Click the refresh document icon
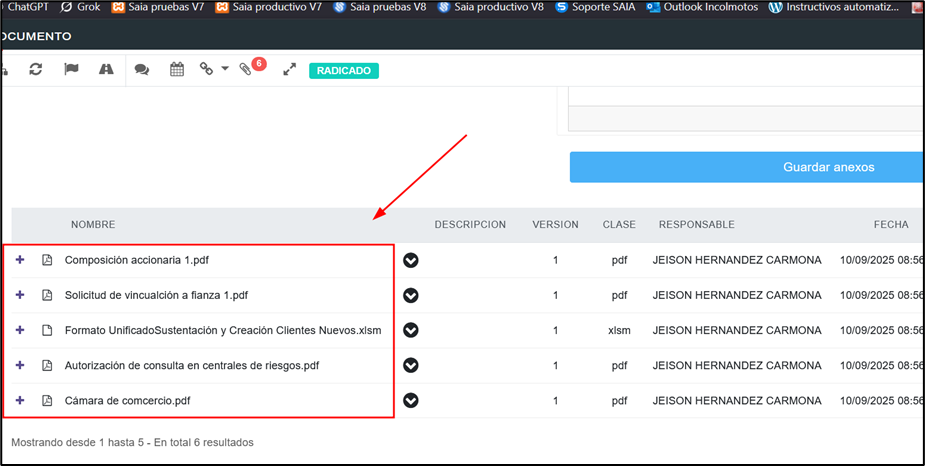The width and height of the screenshot is (925, 466). tap(36, 69)
